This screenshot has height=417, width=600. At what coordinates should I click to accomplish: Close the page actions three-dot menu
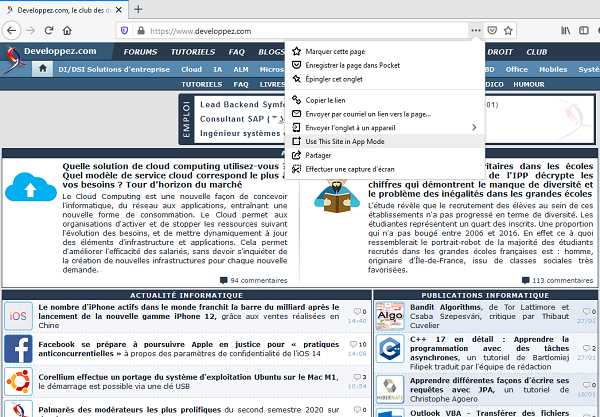pos(476,31)
